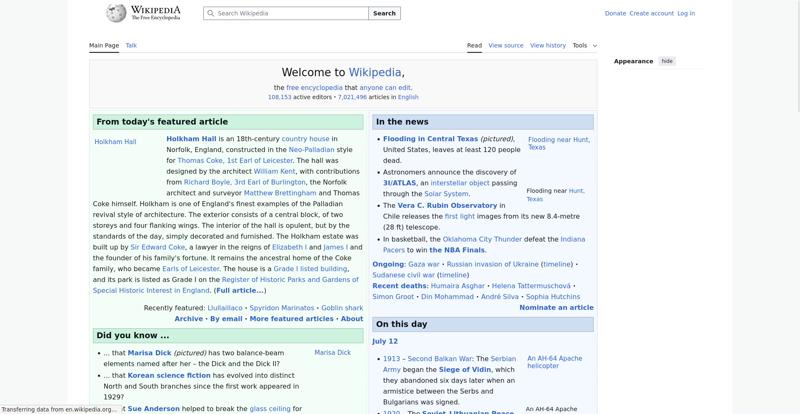Image resolution: width=800 pixels, height=414 pixels.
Task: Click the By email link
Action: (226, 319)
